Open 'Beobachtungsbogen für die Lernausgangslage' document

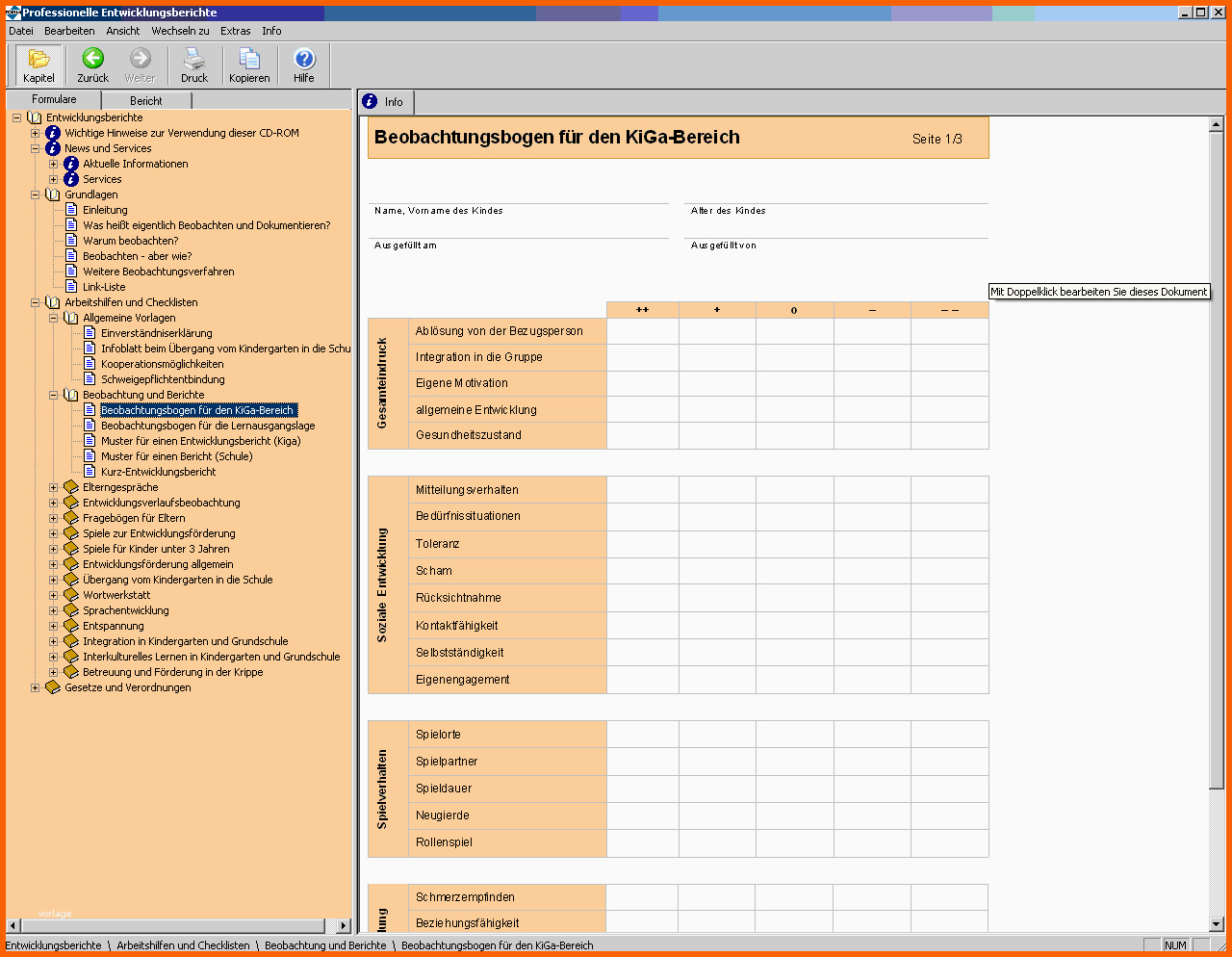[208, 426]
